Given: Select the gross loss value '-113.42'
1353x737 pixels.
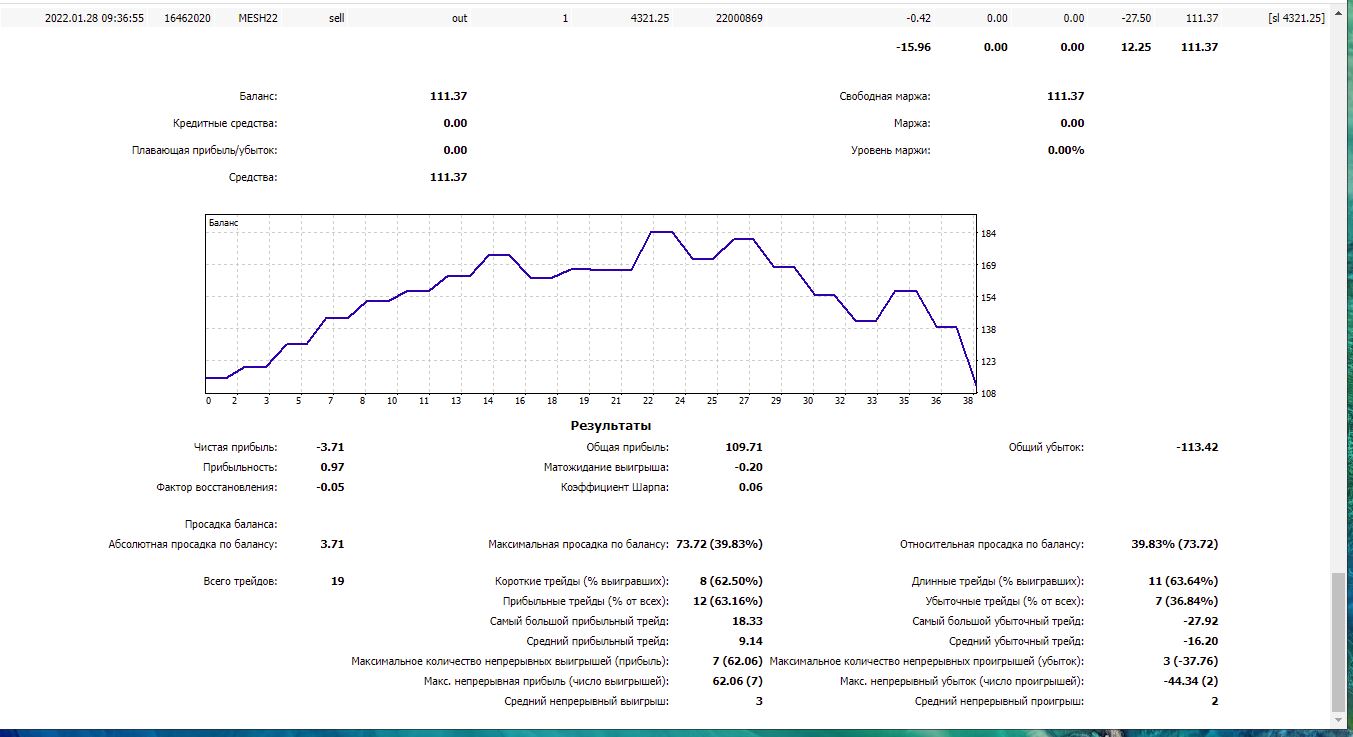Looking at the screenshot, I should click(x=1198, y=447).
